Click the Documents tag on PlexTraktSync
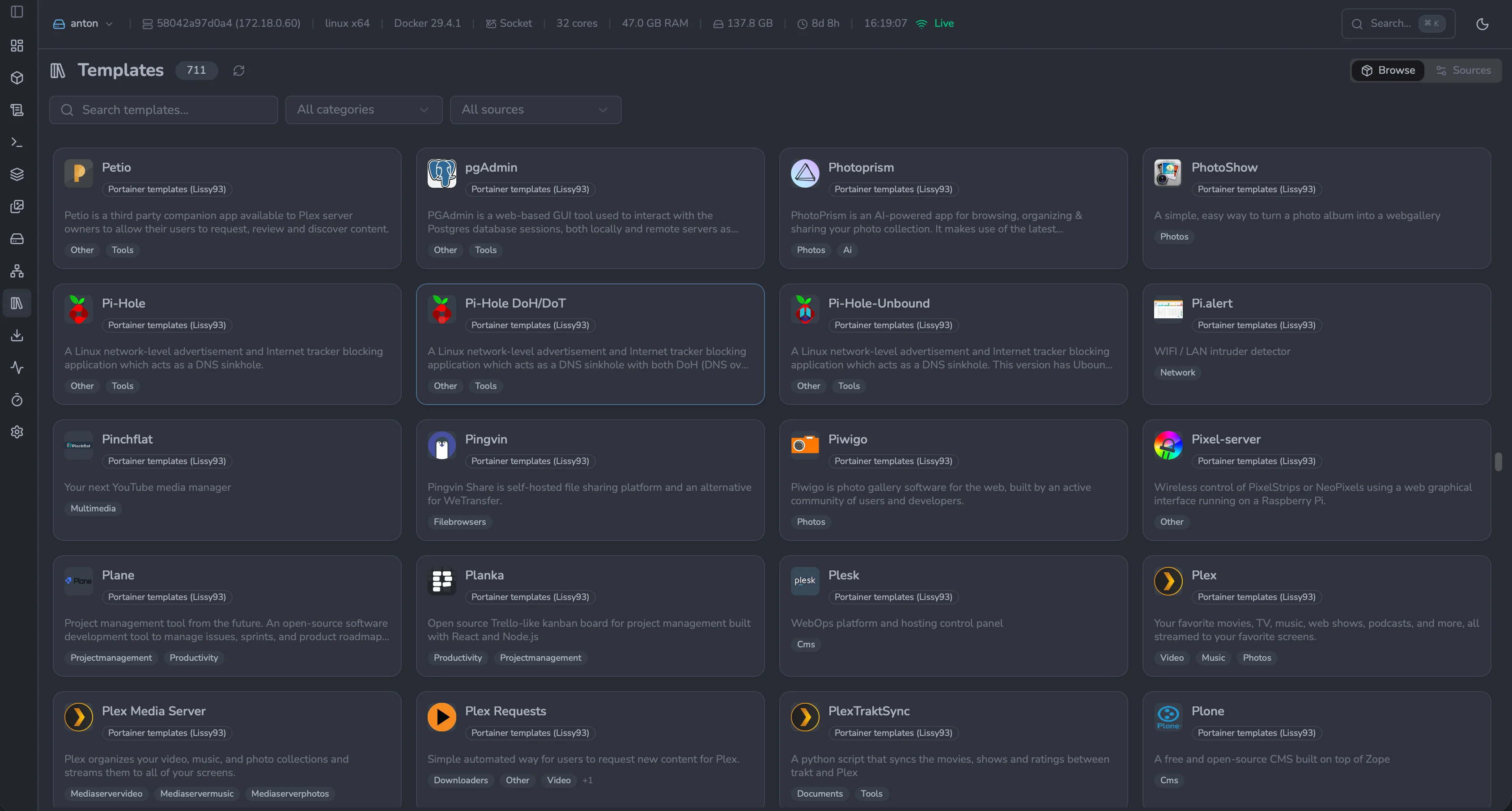Viewport: 1512px width, 811px height. (x=820, y=794)
